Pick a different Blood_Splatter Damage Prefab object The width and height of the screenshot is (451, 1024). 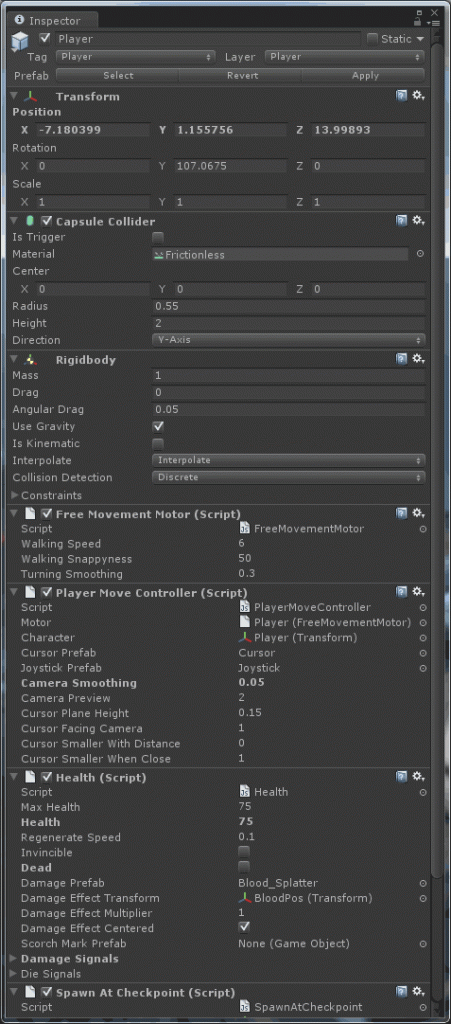click(423, 883)
